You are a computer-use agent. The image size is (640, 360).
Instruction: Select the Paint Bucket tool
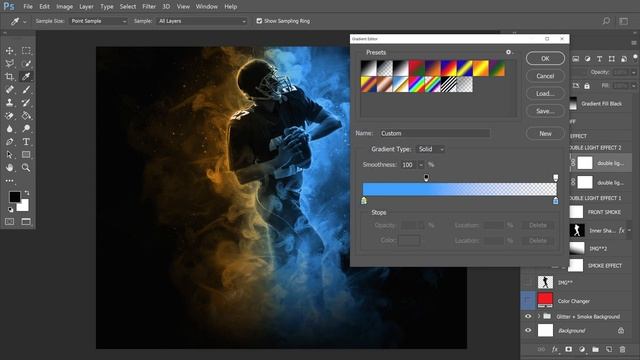(26, 116)
